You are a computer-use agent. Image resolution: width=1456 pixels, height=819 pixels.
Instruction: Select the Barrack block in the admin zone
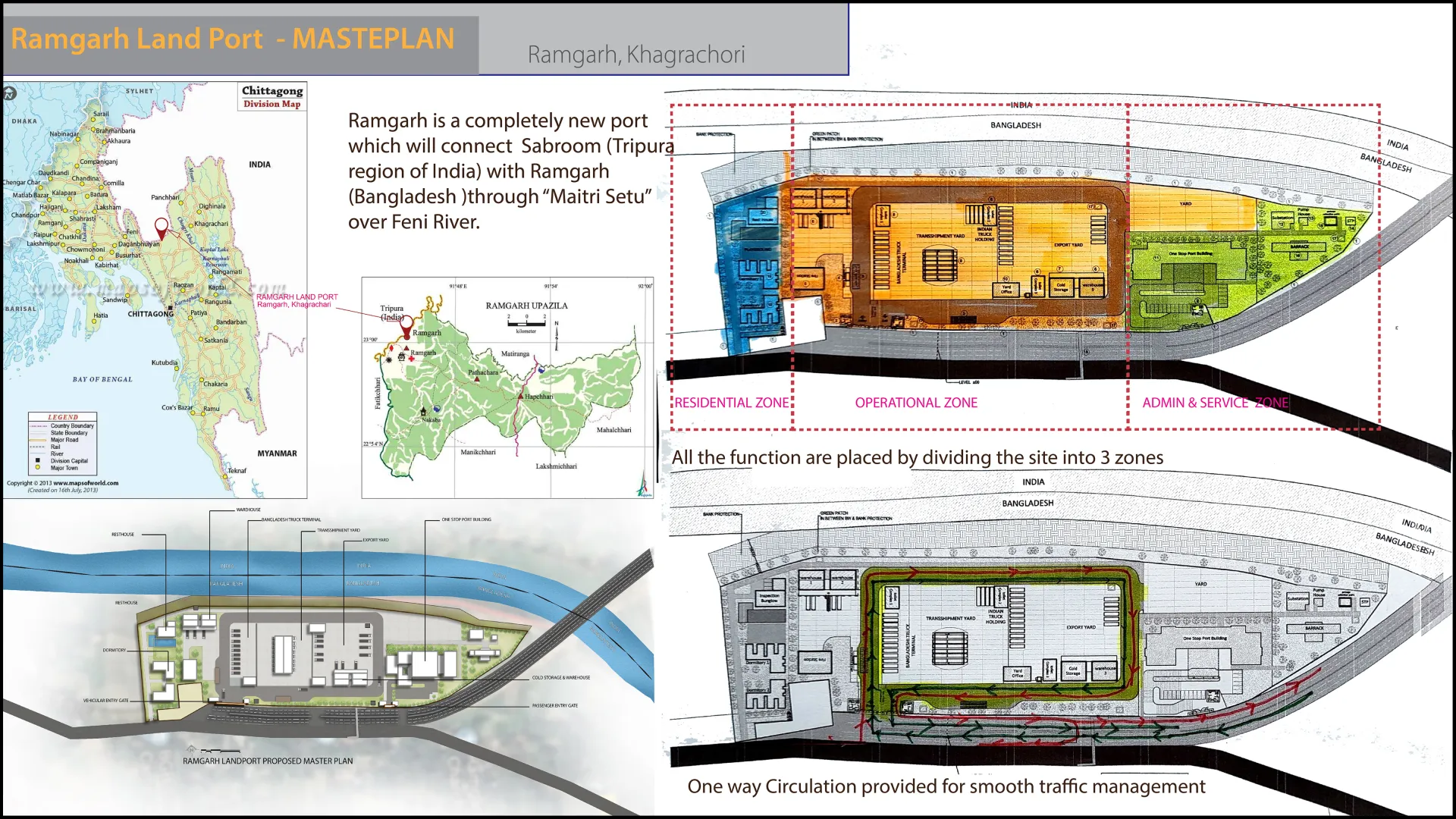1299,247
